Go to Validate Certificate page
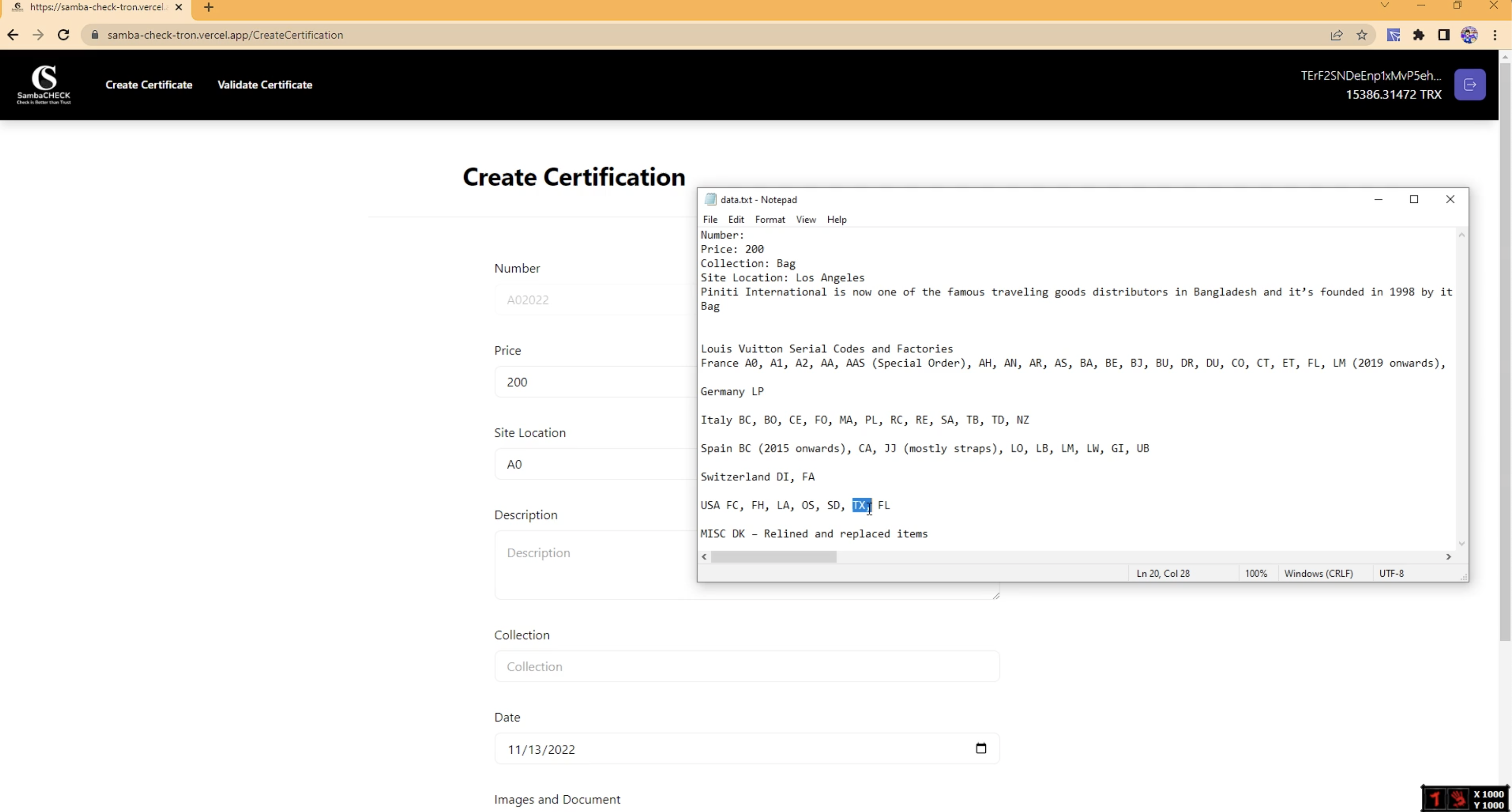 pyautogui.click(x=265, y=84)
